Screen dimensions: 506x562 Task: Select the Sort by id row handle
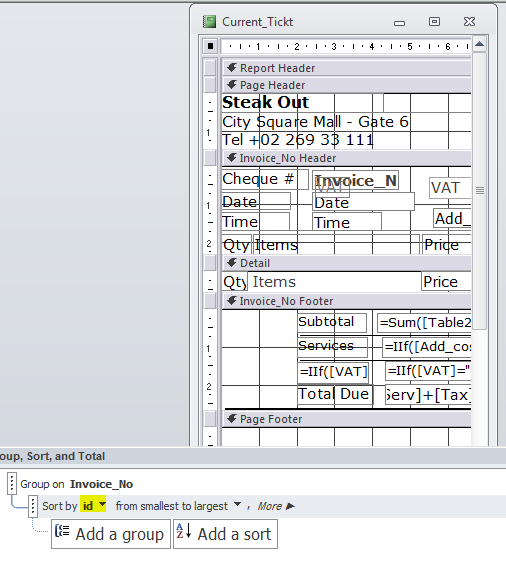click(33, 506)
